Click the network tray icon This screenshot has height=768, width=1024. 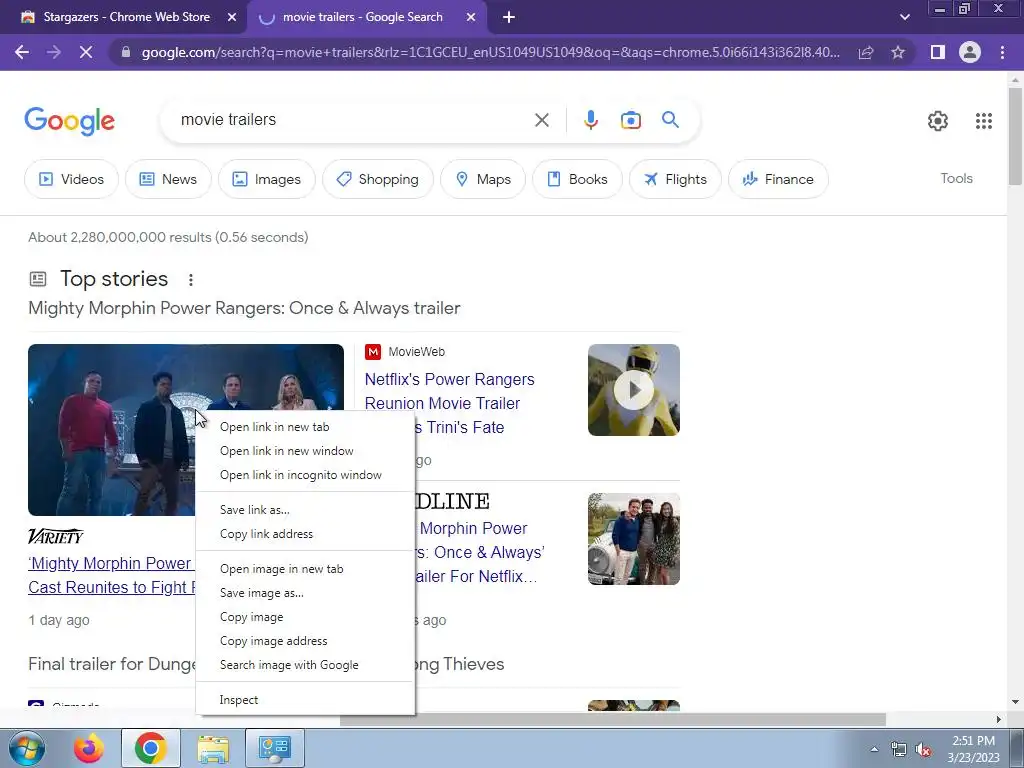[x=899, y=750]
